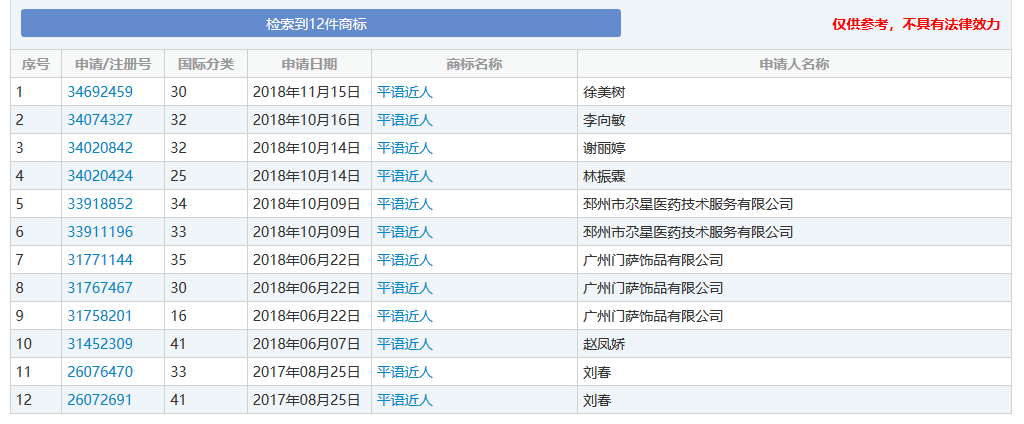
Task: Click class 25 in row 4
Action: 179,176
